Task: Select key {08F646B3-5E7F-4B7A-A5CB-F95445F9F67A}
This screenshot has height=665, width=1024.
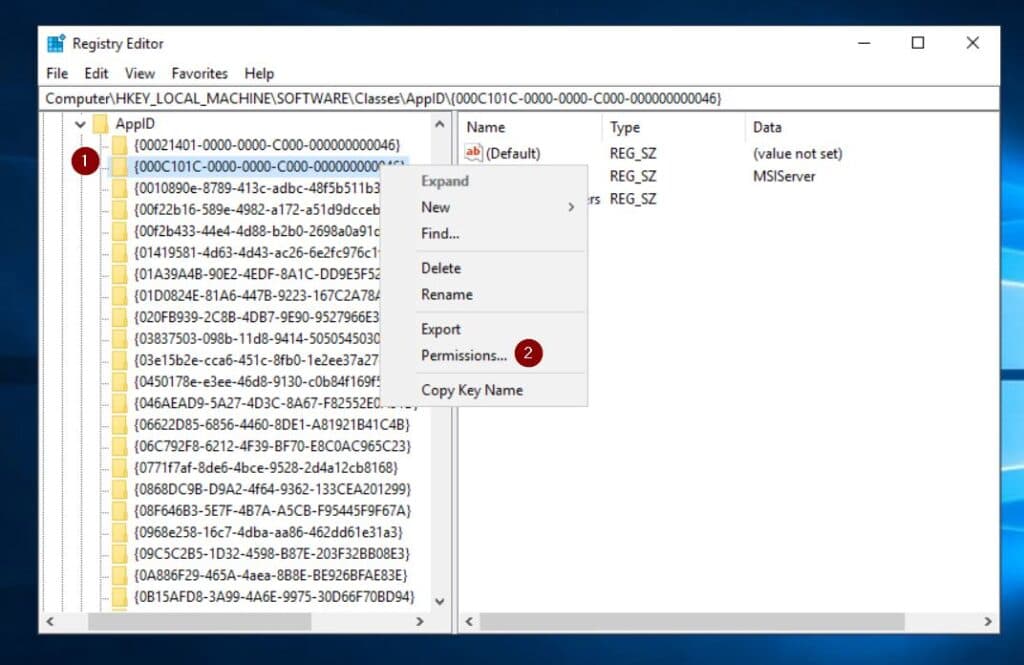Action: click(x=272, y=511)
